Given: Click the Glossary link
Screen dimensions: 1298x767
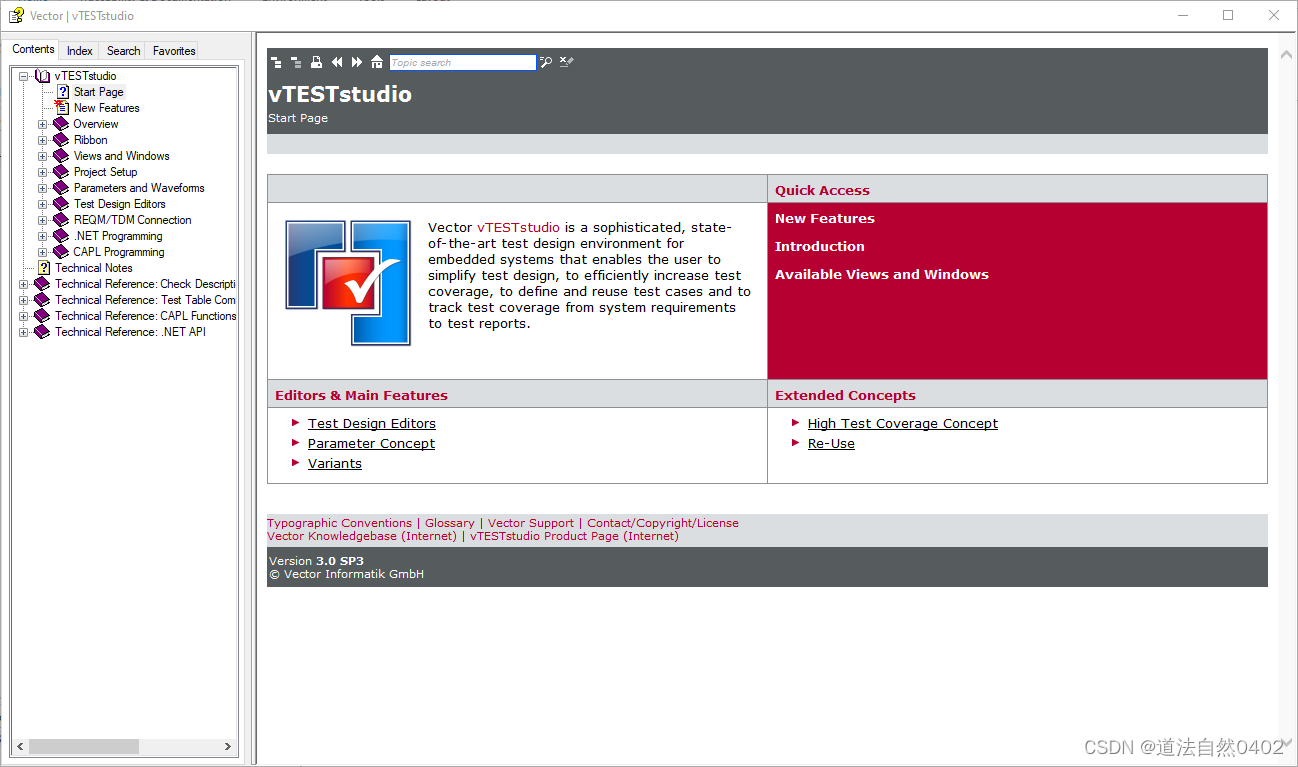Looking at the screenshot, I should click(449, 522).
